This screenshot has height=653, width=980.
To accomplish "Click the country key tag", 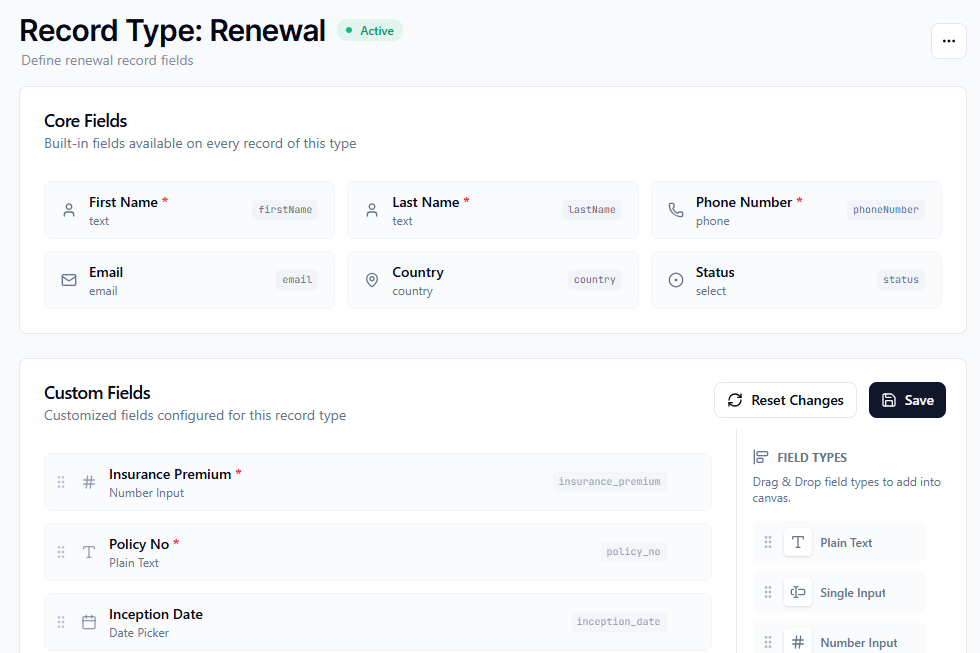I will [594, 280].
